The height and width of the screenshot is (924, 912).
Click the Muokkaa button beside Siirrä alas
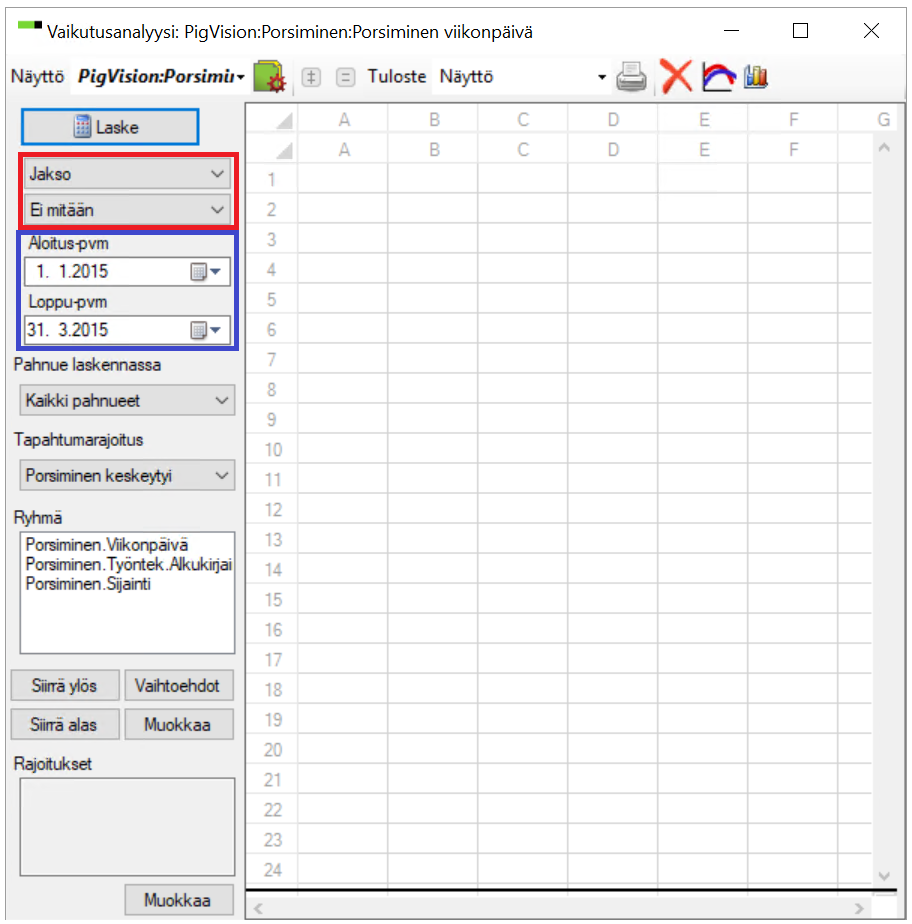tap(179, 724)
